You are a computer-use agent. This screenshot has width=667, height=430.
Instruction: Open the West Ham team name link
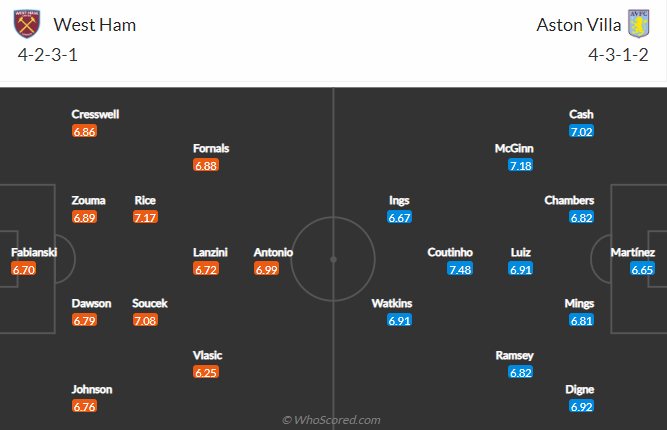tap(94, 25)
